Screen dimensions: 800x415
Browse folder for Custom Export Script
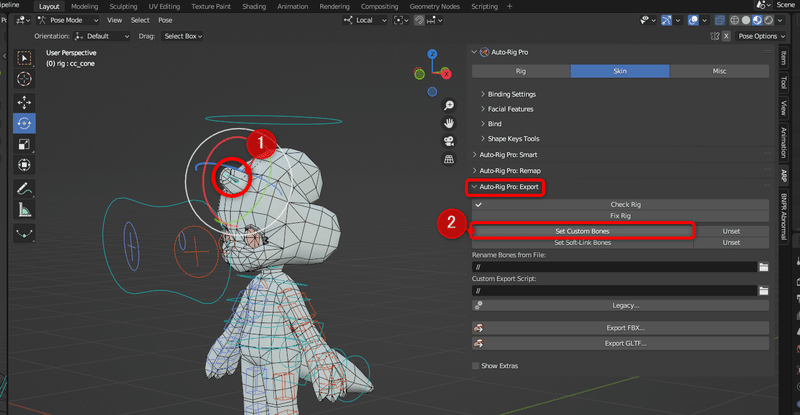(763, 290)
